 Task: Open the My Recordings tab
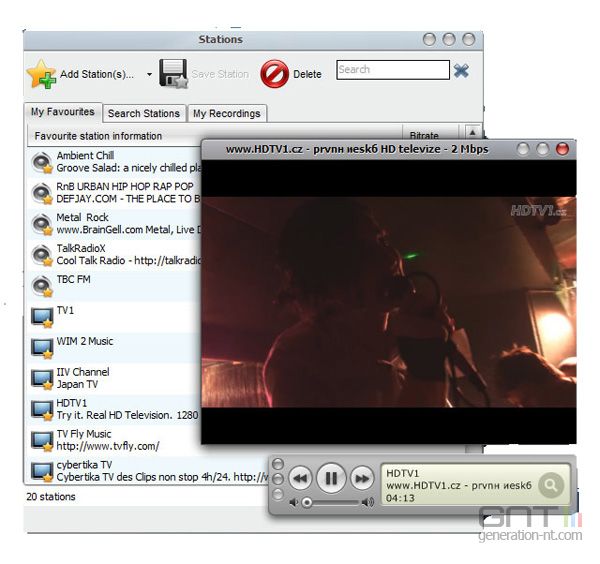(227, 114)
